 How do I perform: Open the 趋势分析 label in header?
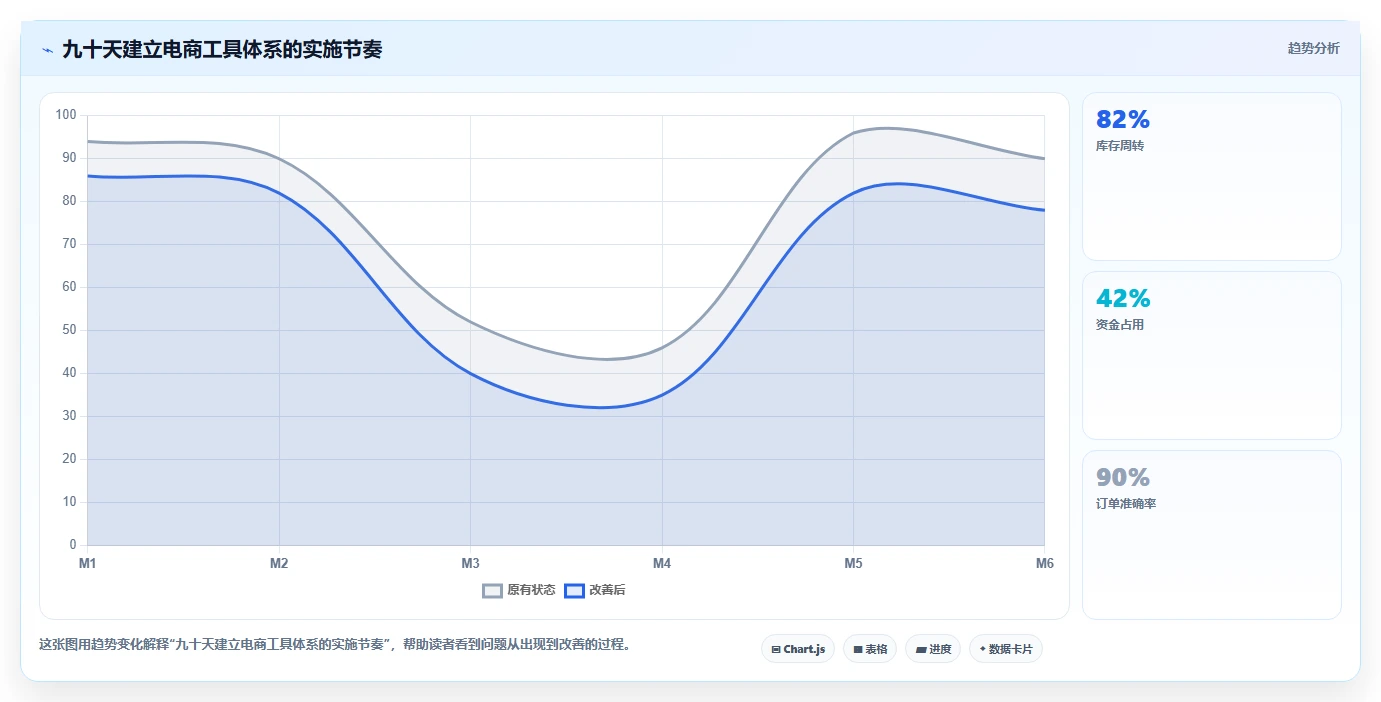point(1313,48)
